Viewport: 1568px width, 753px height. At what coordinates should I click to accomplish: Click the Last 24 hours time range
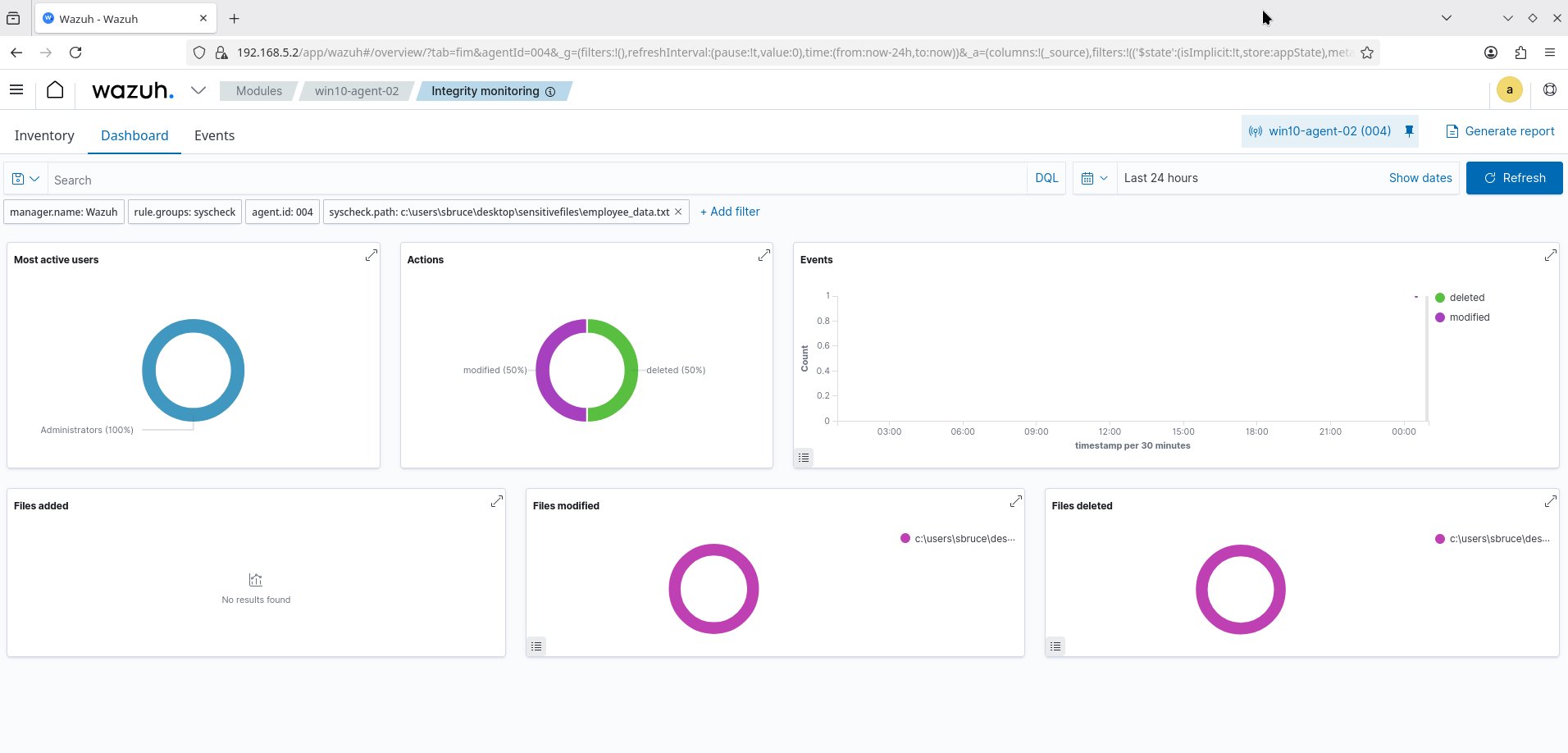1160,178
